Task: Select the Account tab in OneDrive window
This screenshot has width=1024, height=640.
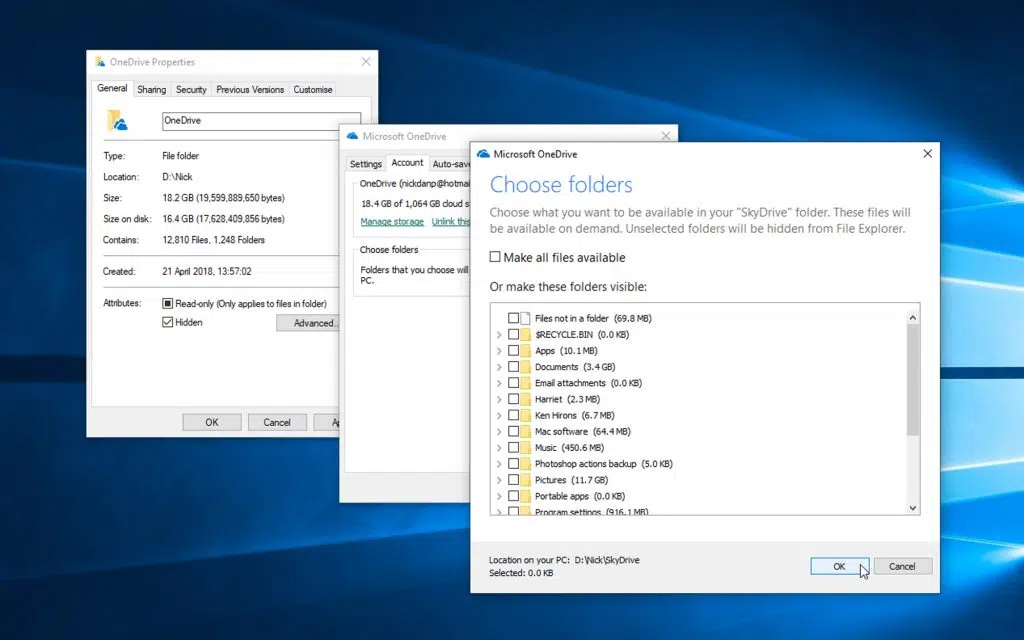Action: point(408,163)
